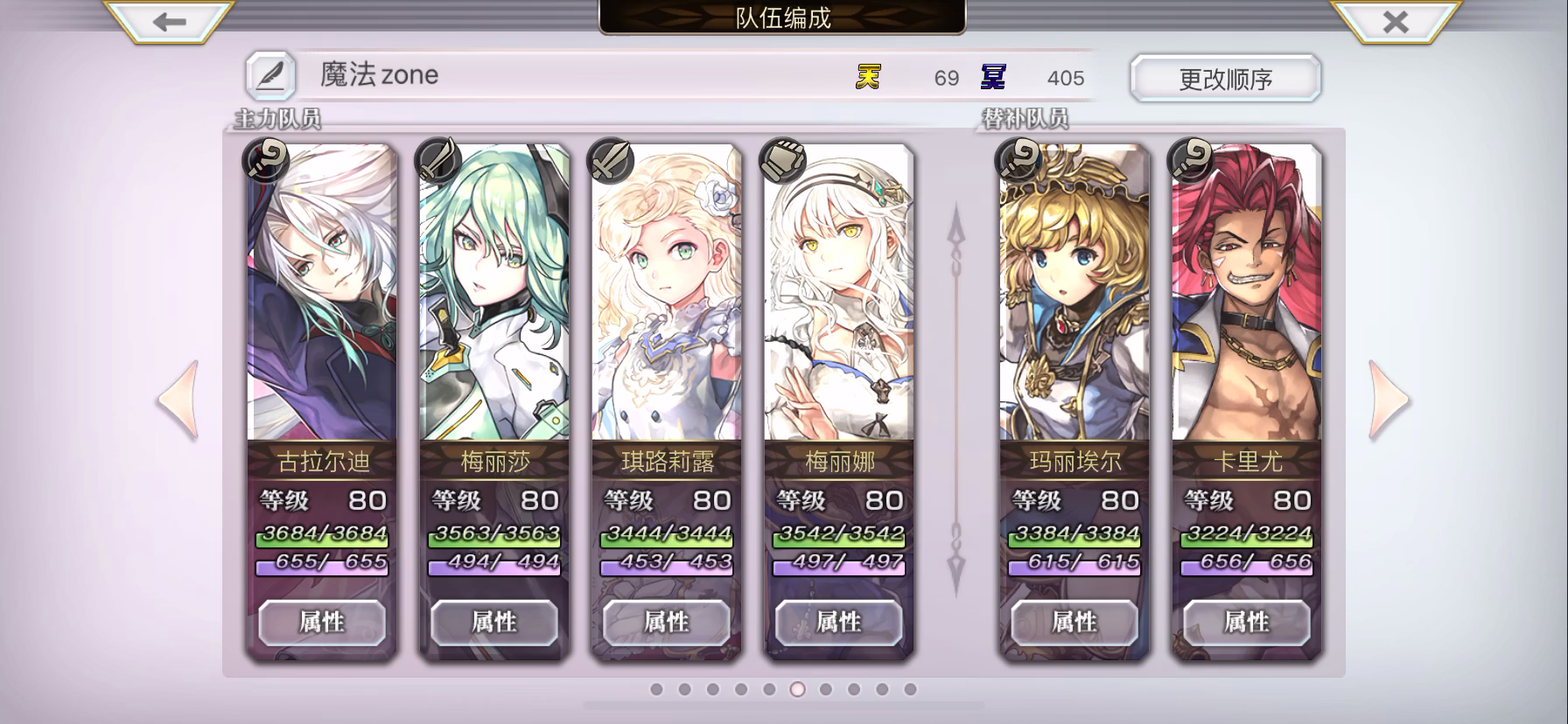1568x724 pixels.
Task: Click the 更改顺序 button
Action: click(1225, 79)
